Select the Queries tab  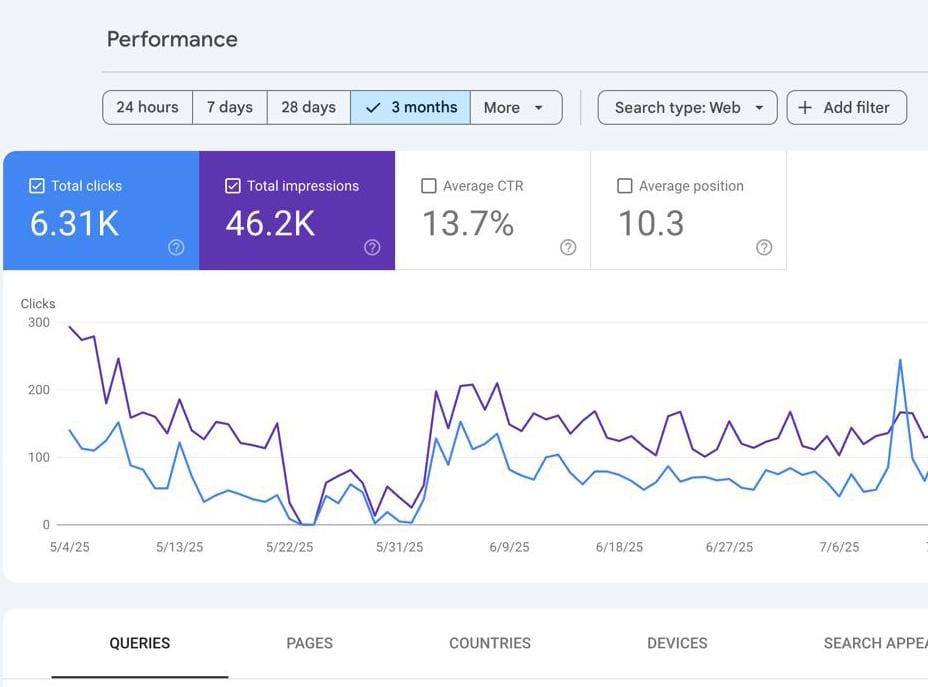click(140, 644)
